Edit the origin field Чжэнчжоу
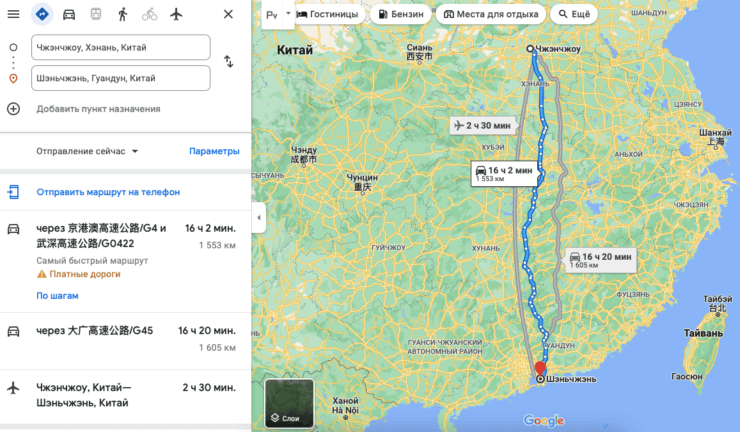 (x=121, y=47)
